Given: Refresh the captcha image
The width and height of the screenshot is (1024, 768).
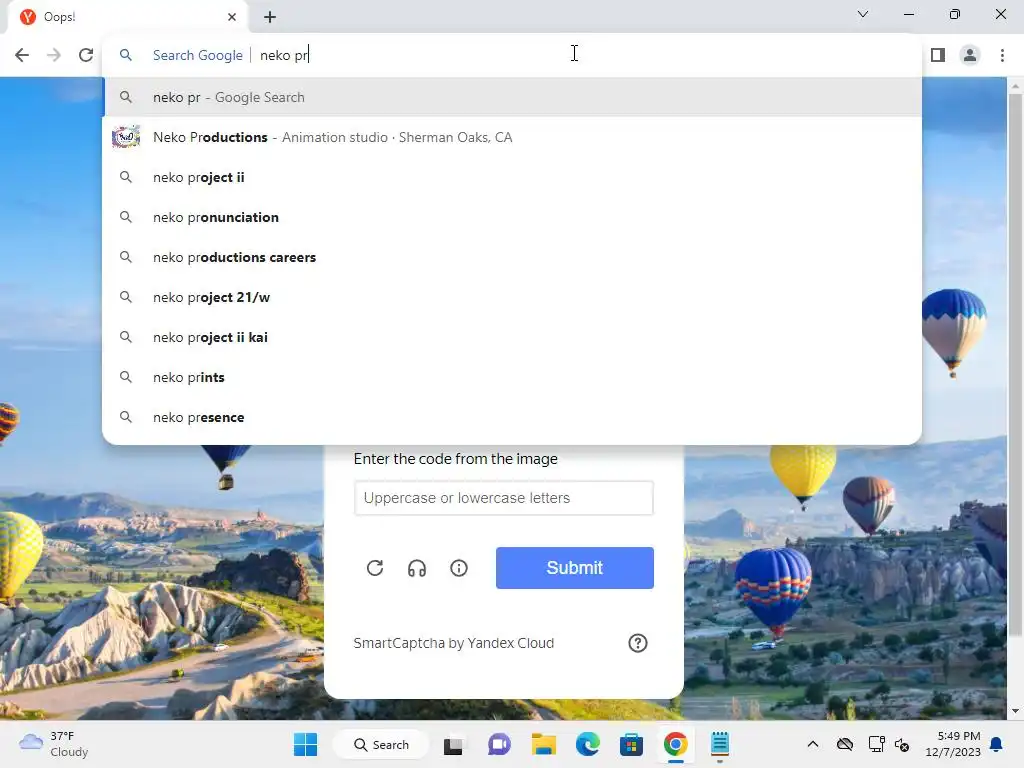Looking at the screenshot, I should pyautogui.click(x=375, y=568).
